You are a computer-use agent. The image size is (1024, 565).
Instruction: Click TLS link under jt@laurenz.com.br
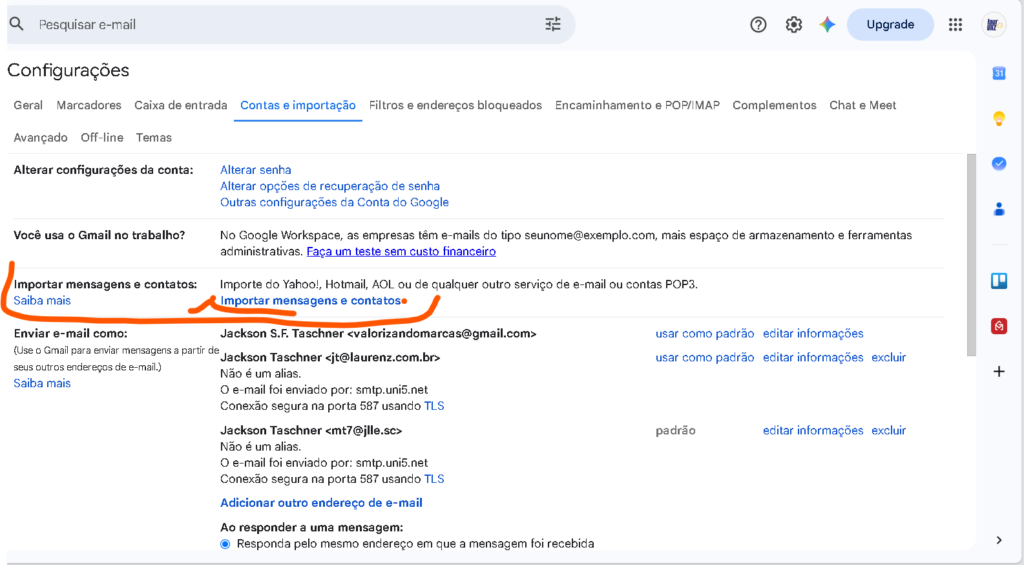click(x=434, y=406)
